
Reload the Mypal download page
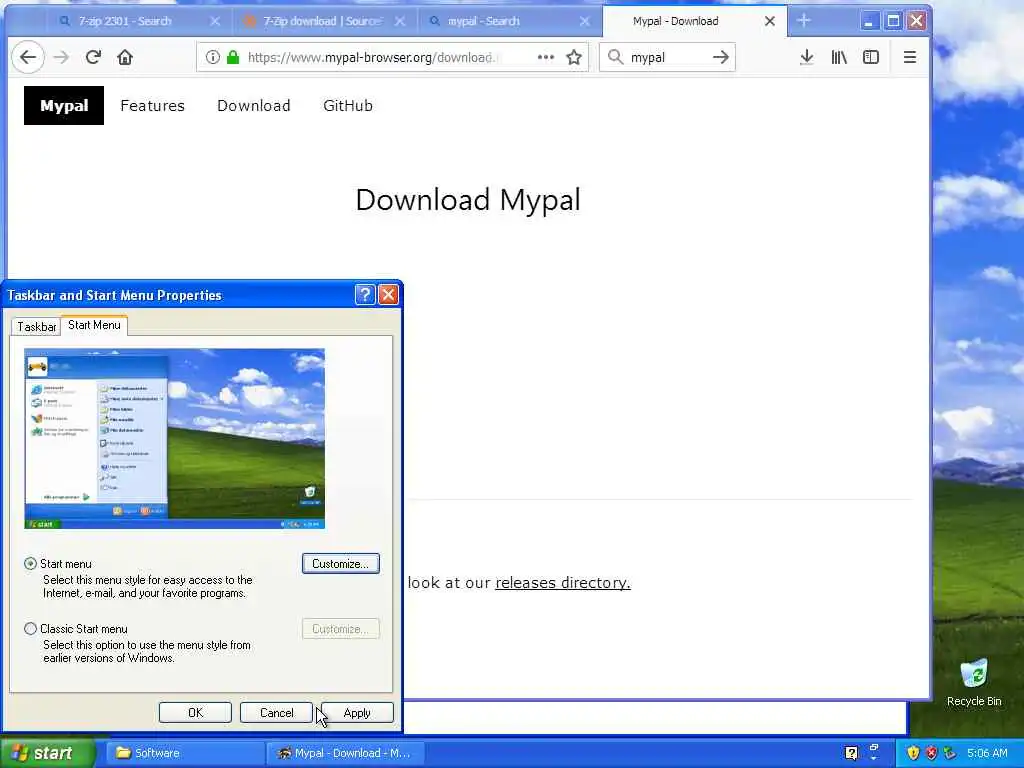[93, 57]
